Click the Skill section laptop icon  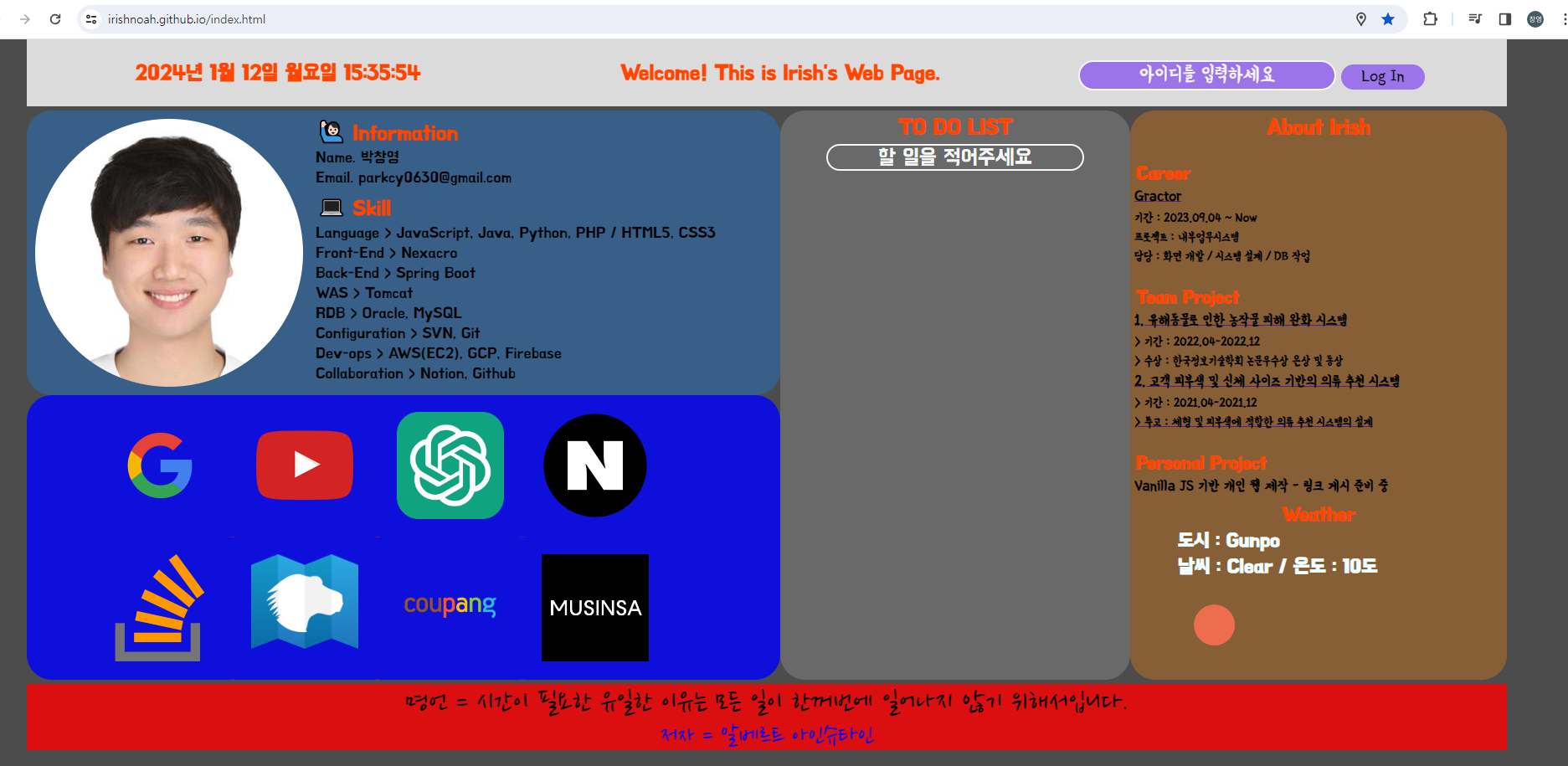[332, 207]
